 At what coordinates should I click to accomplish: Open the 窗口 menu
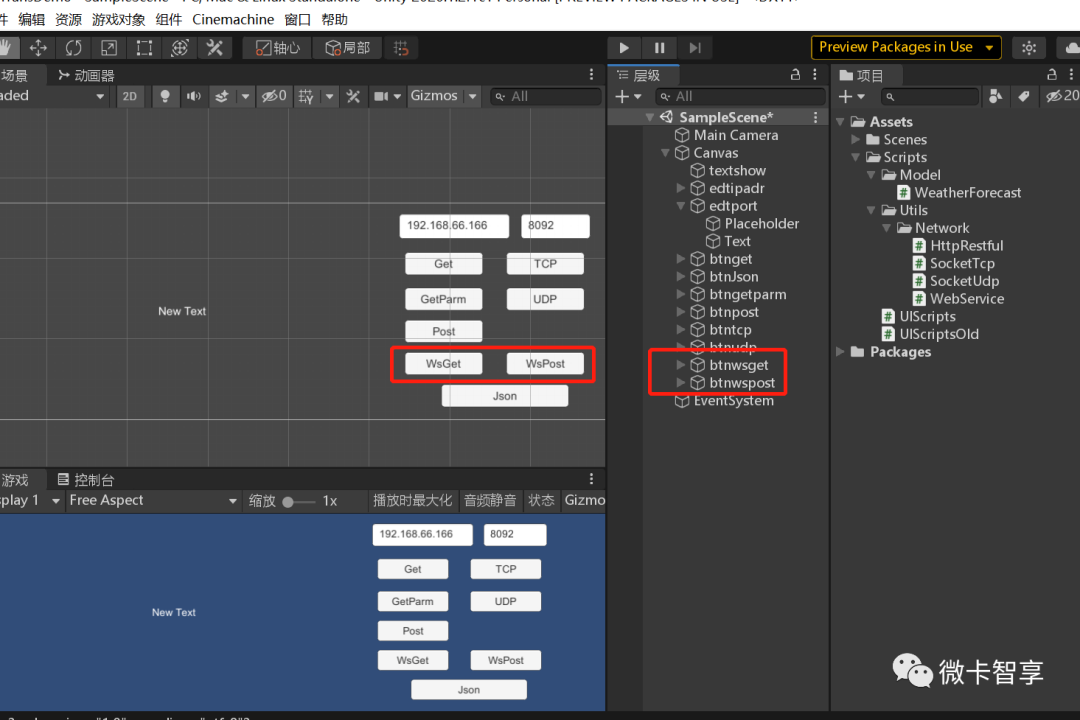click(297, 19)
